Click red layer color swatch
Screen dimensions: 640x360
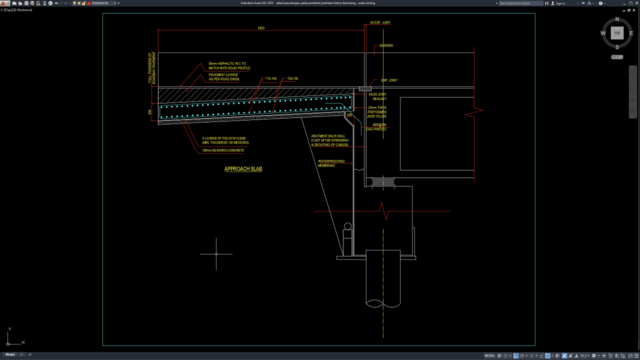coord(89,3)
